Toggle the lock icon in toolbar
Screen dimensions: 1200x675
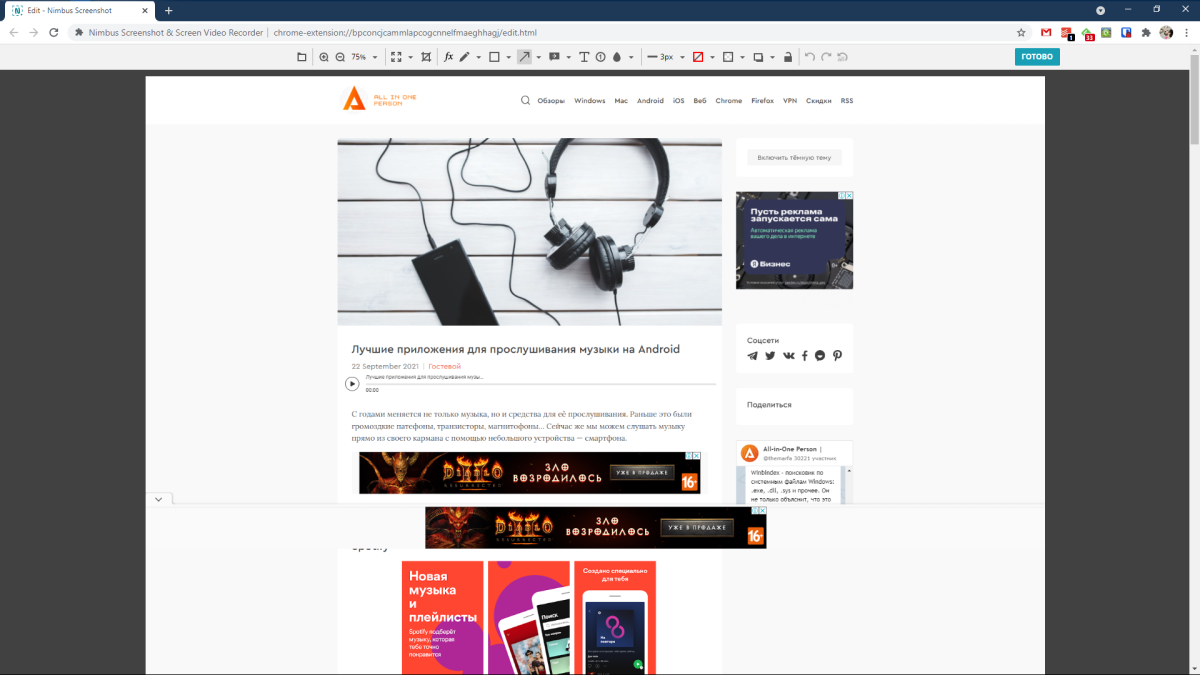point(788,57)
